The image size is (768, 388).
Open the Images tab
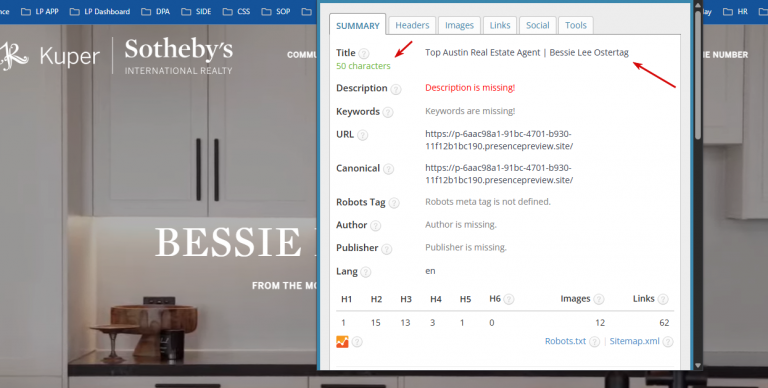[459, 25]
